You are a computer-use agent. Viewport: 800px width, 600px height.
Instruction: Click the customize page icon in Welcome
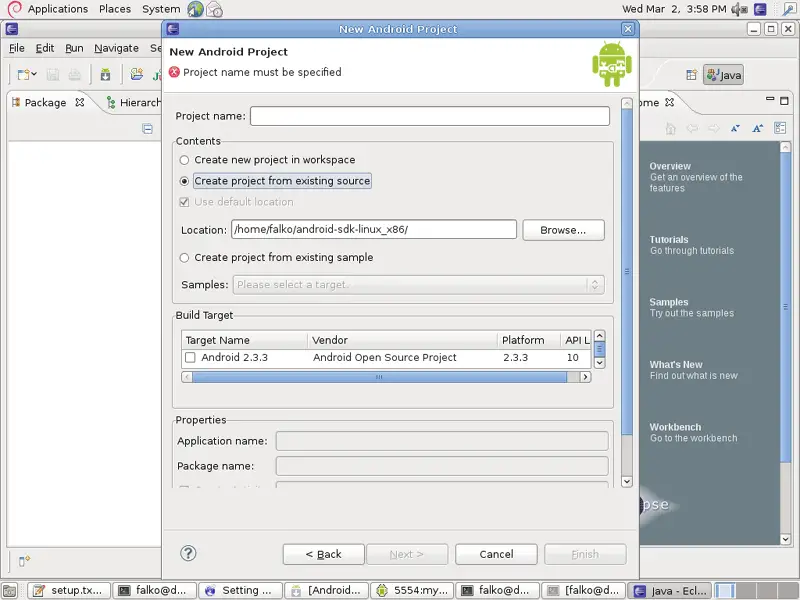[780, 128]
